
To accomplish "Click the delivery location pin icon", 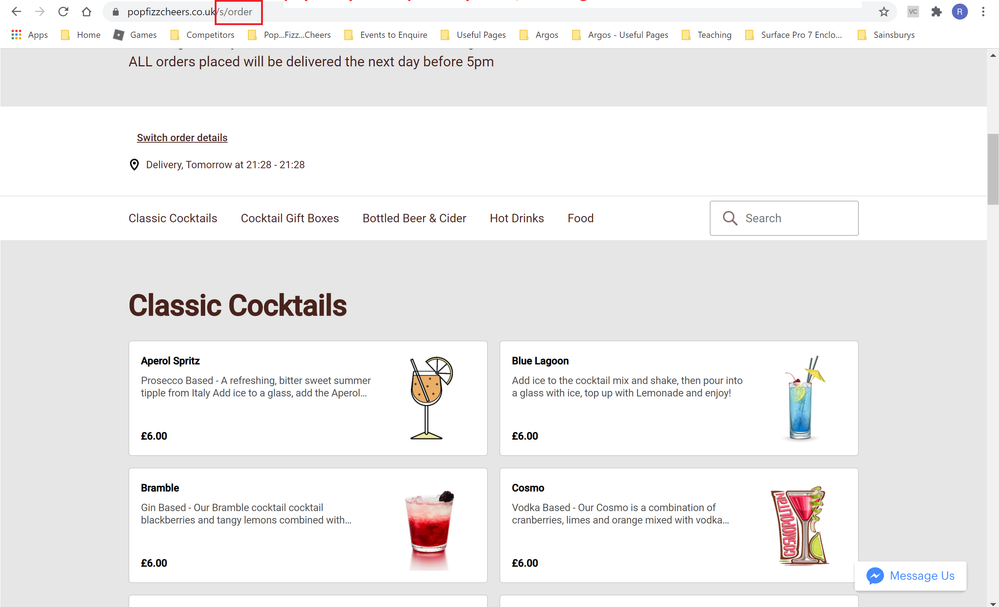I will point(134,165).
